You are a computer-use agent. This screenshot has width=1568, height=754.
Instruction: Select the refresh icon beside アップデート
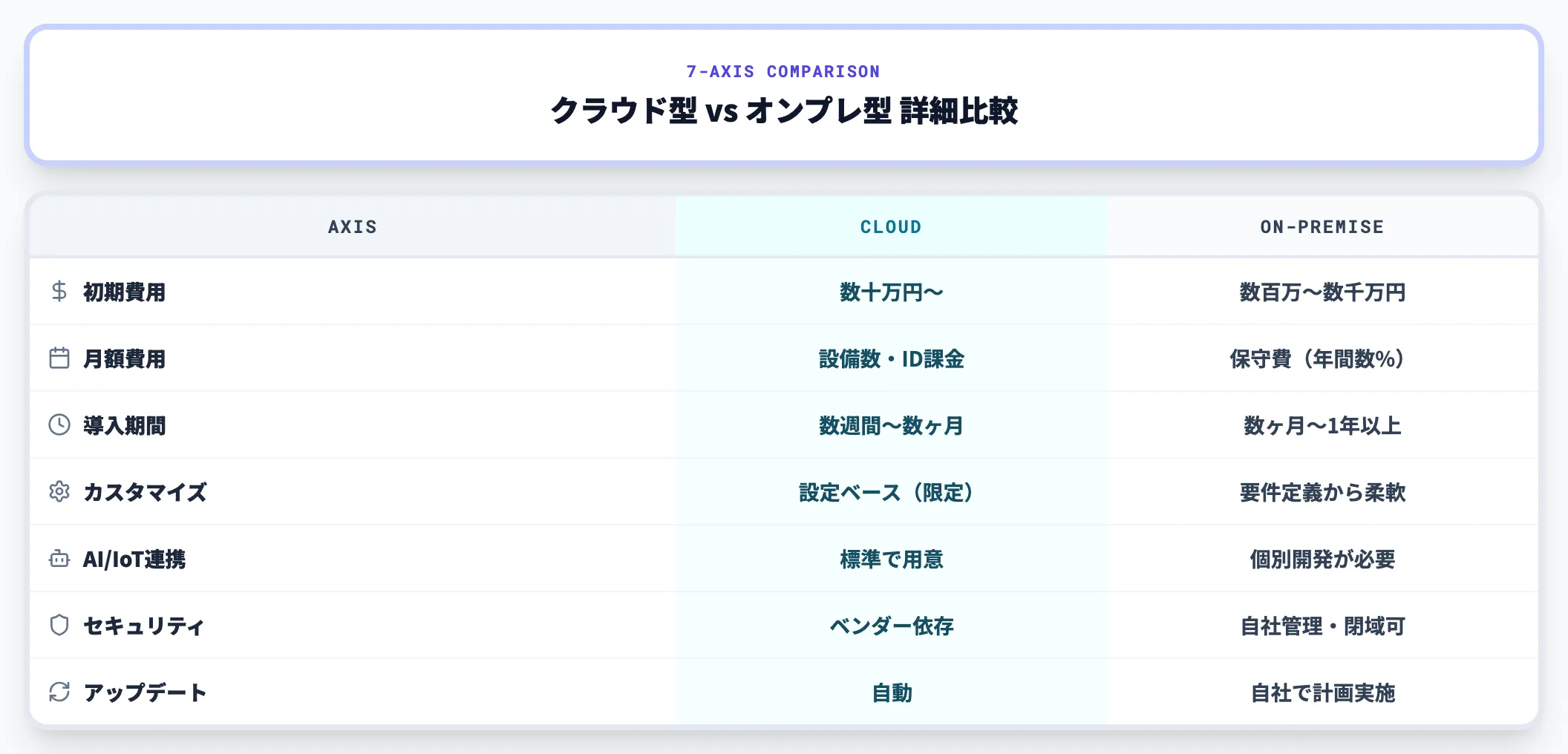59,693
